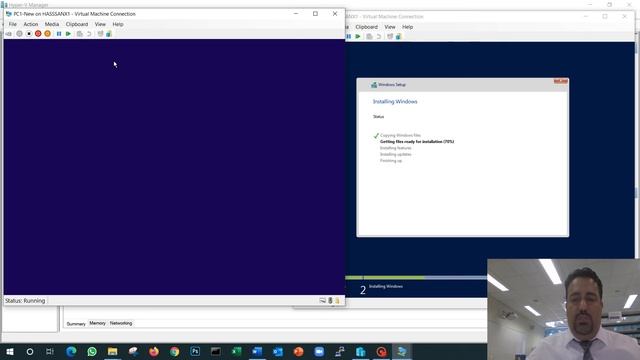The height and width of the screenshot is (360, 640).
Task: Click checkpoint icon in background VM toolbar
Action: [x=369, y=36]
